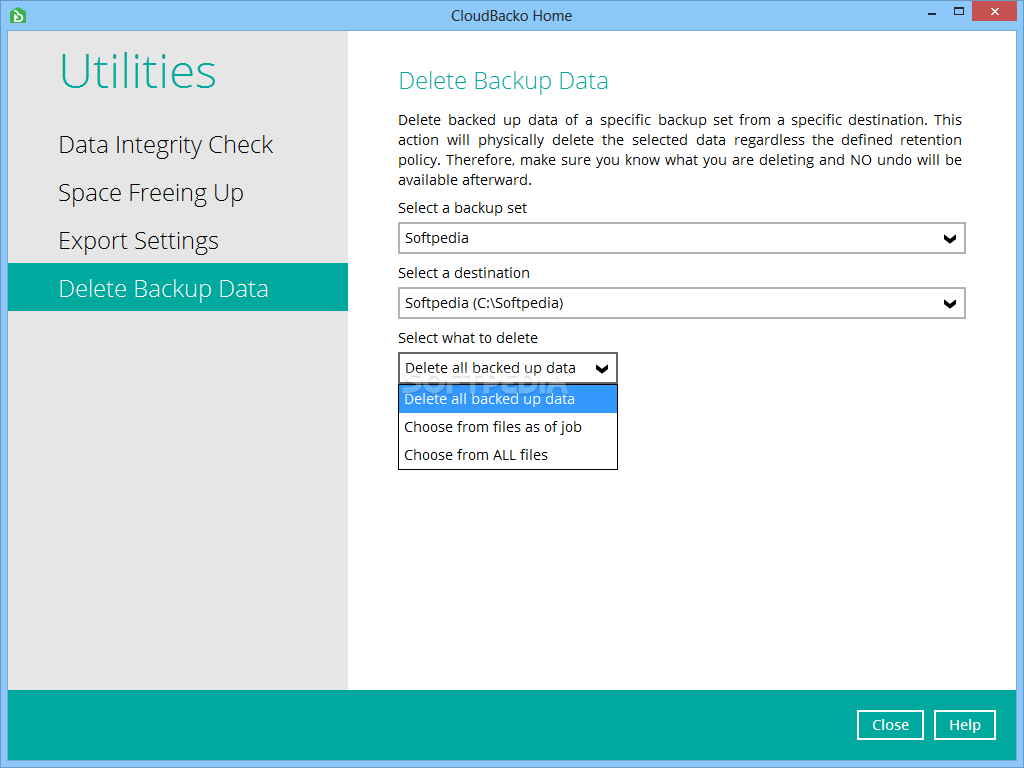Open the Data Integrity Check utility
The height and width of the screenshot is (768, 1024).
165,145
